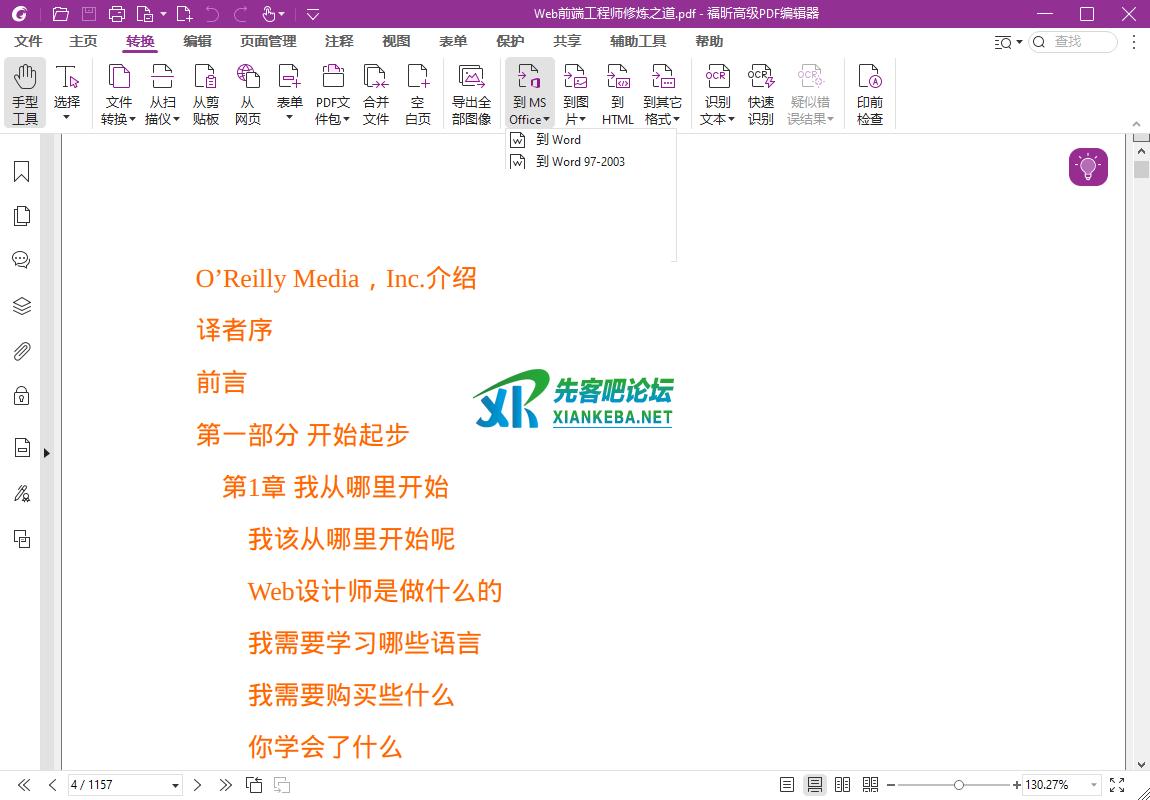1150x800 pixels.
Task: Click Quick OCR (快速识别) icon
Action: coord(761,93)
